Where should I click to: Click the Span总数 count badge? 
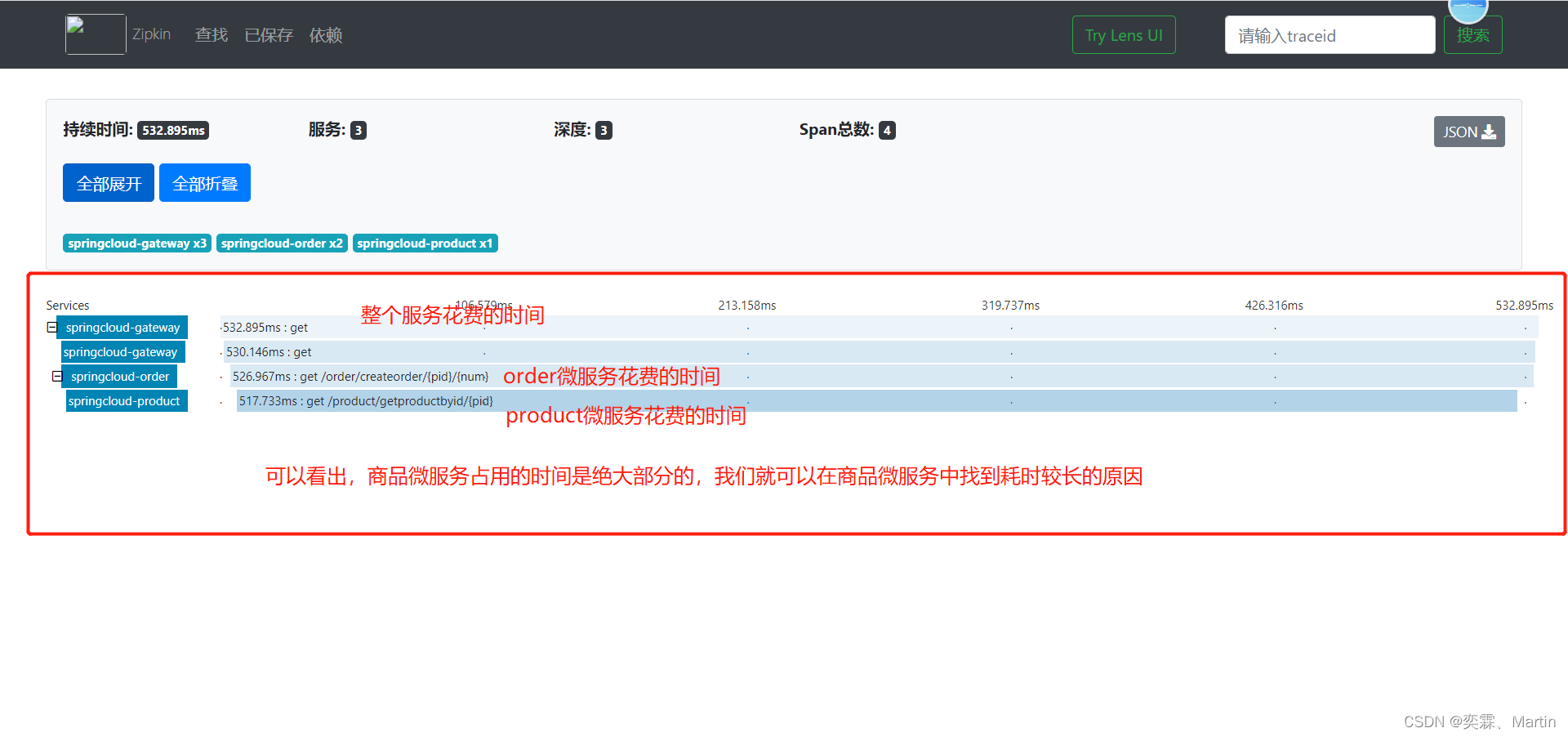click(x=887, y=130)
